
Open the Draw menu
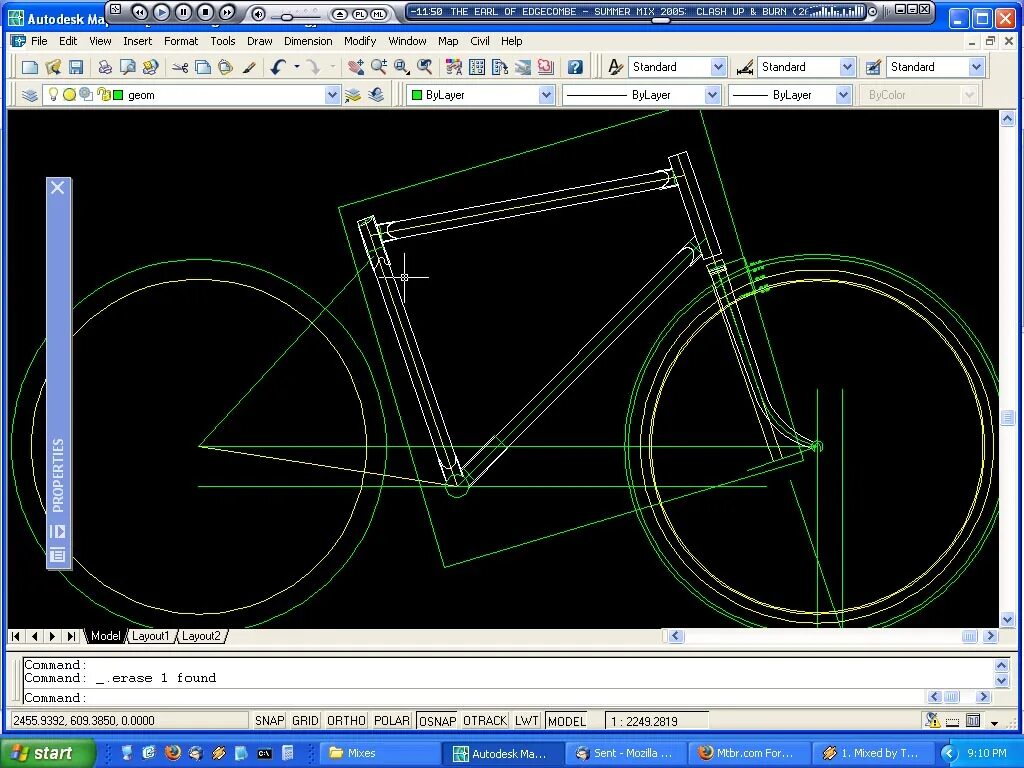[259, 40]
